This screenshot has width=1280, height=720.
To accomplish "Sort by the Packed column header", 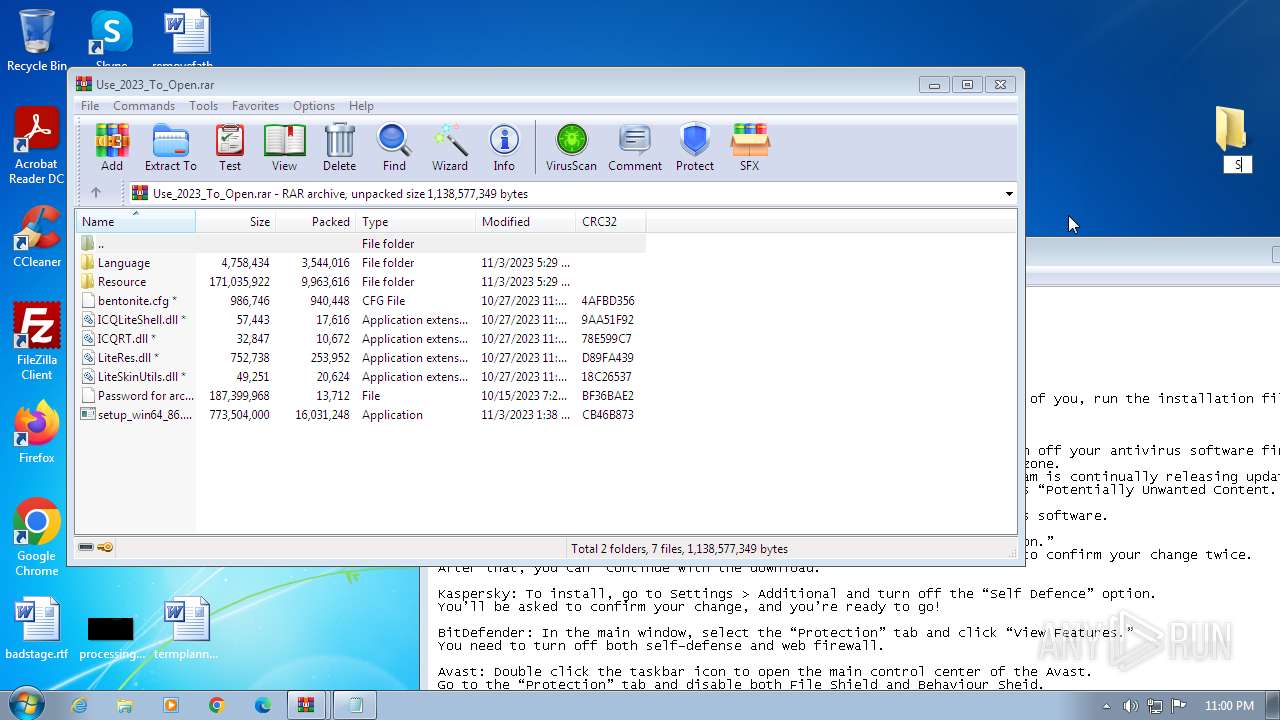I will 316,221.
